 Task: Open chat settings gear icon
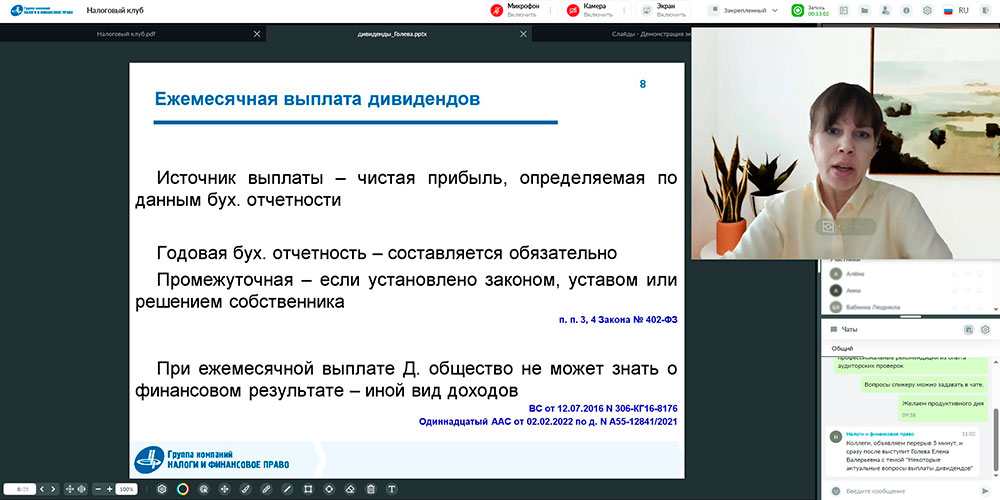click(985, 329)
